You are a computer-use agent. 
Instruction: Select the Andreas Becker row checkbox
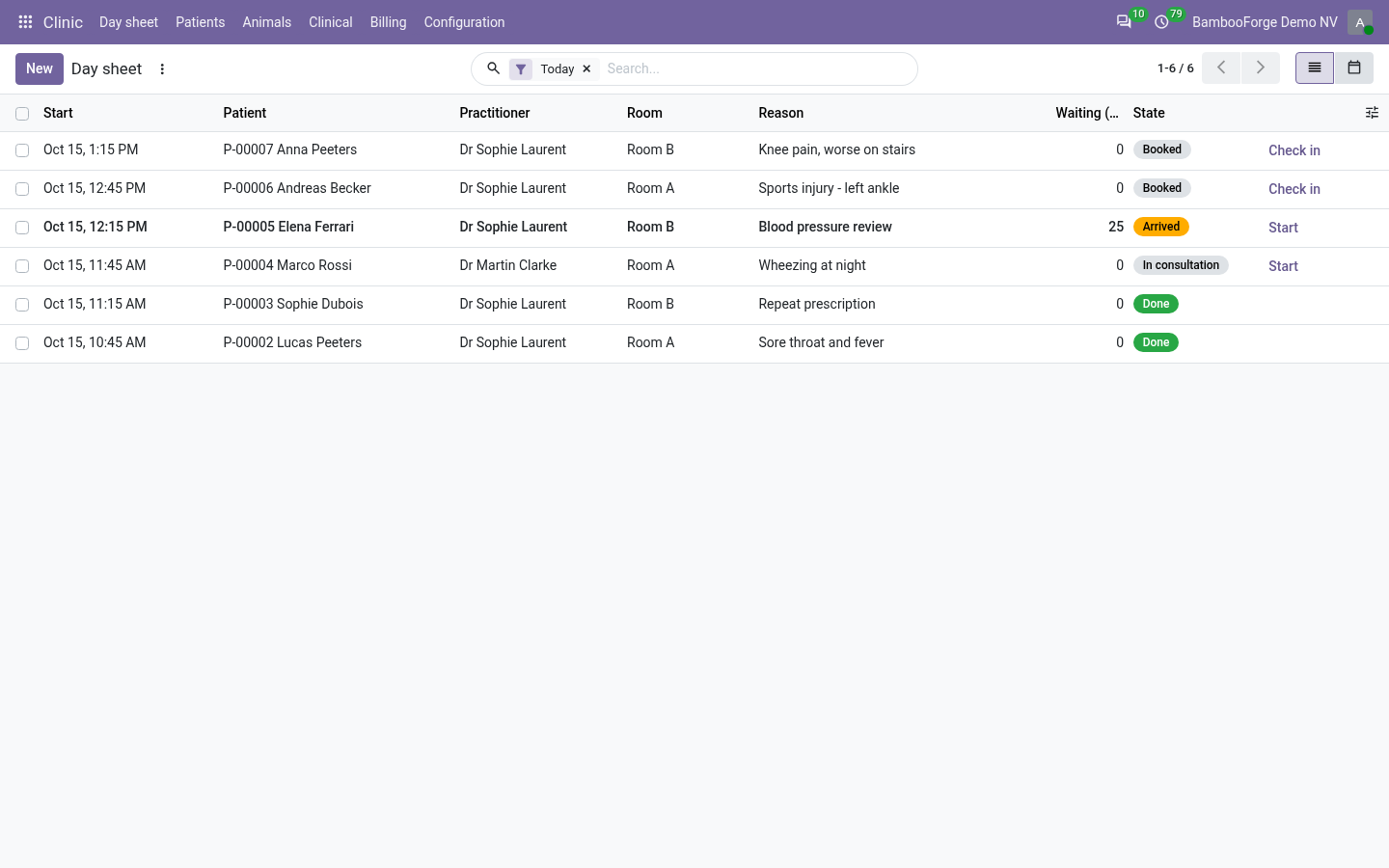[22, 189]
